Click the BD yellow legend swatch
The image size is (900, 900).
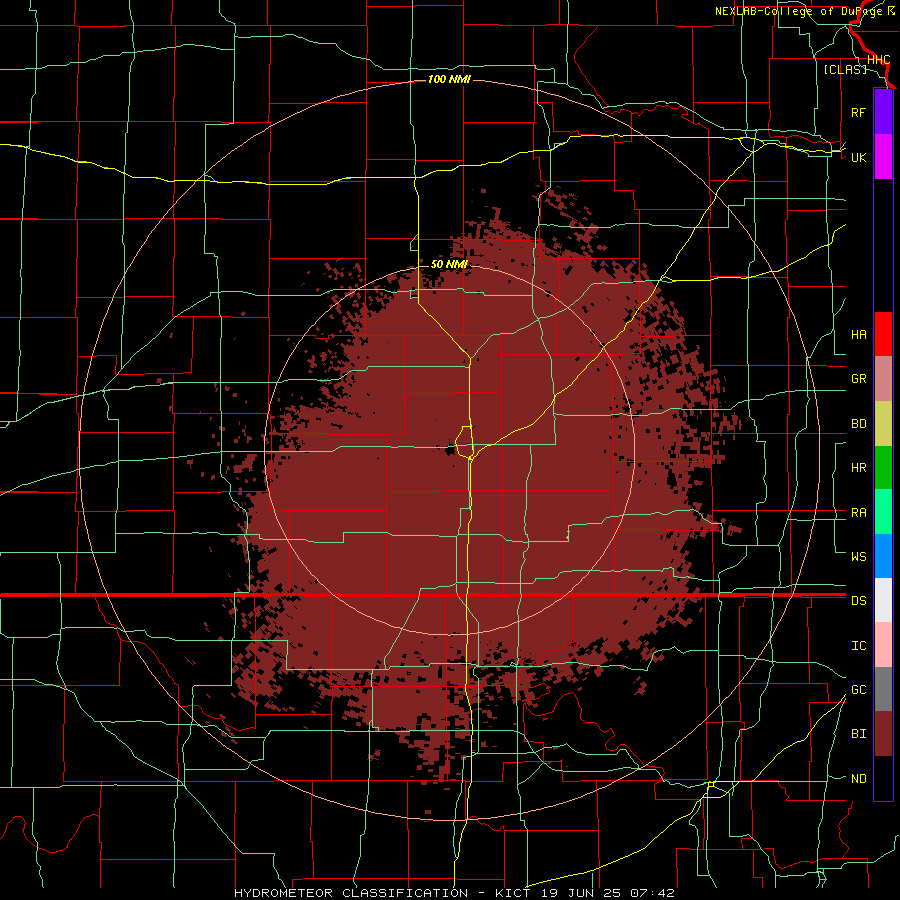point(883,423)
